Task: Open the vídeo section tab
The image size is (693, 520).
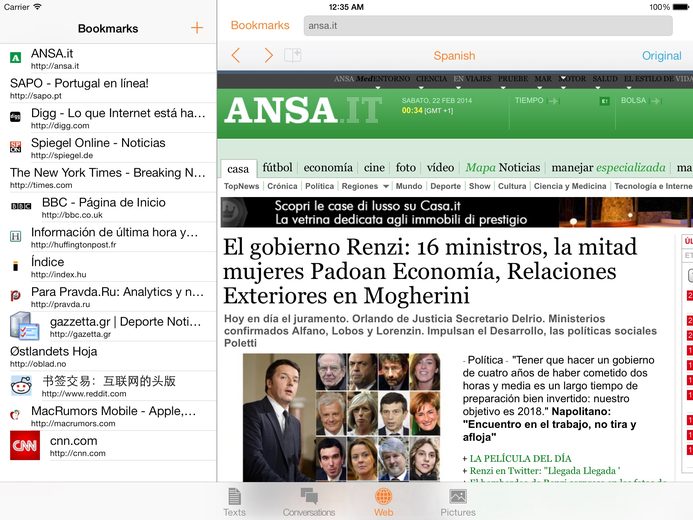Action: pos(440,167)
